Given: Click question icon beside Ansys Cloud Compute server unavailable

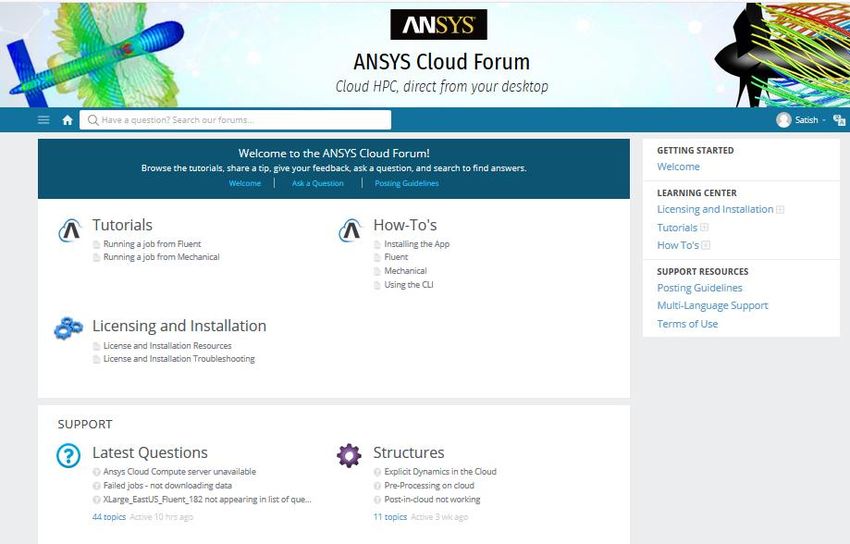Looking at the screenshot, I should (x=96, y=472).
